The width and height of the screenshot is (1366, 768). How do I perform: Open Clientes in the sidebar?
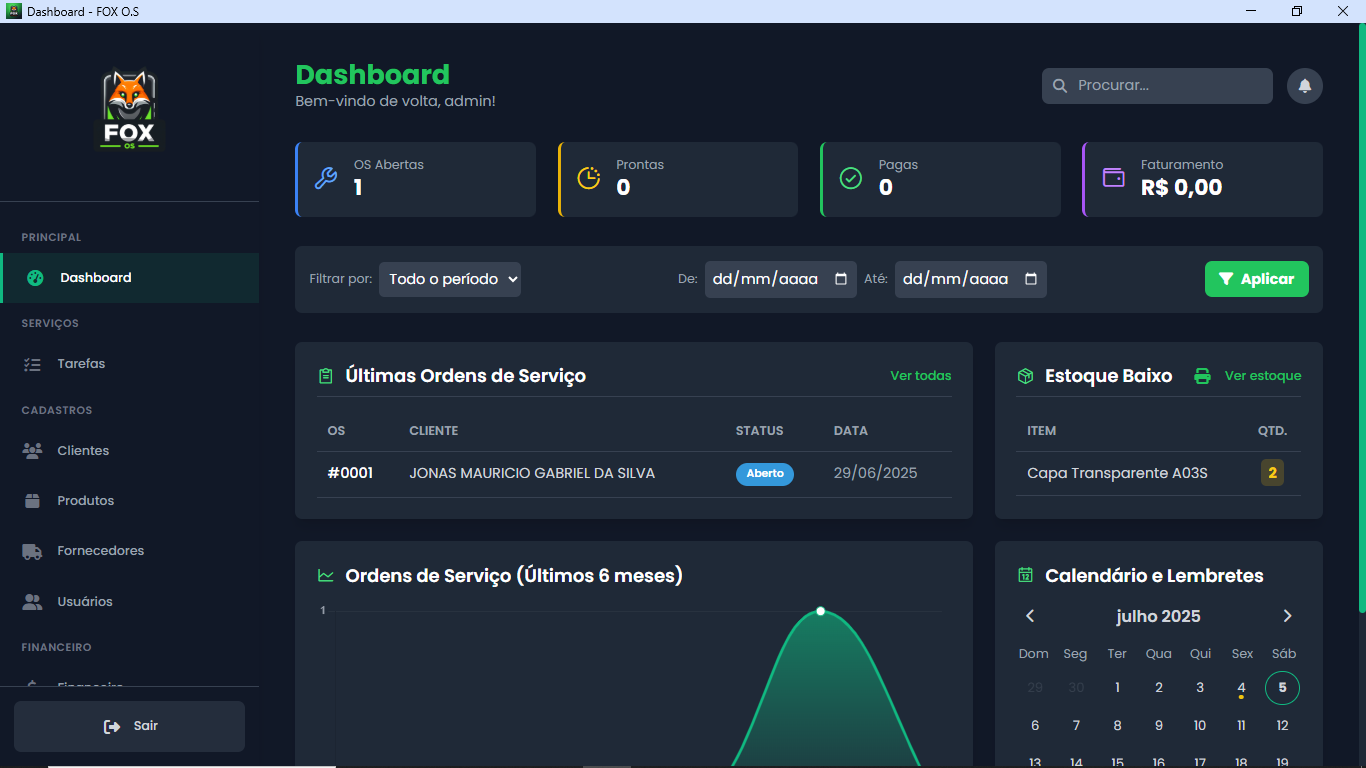tap(83, 451)
